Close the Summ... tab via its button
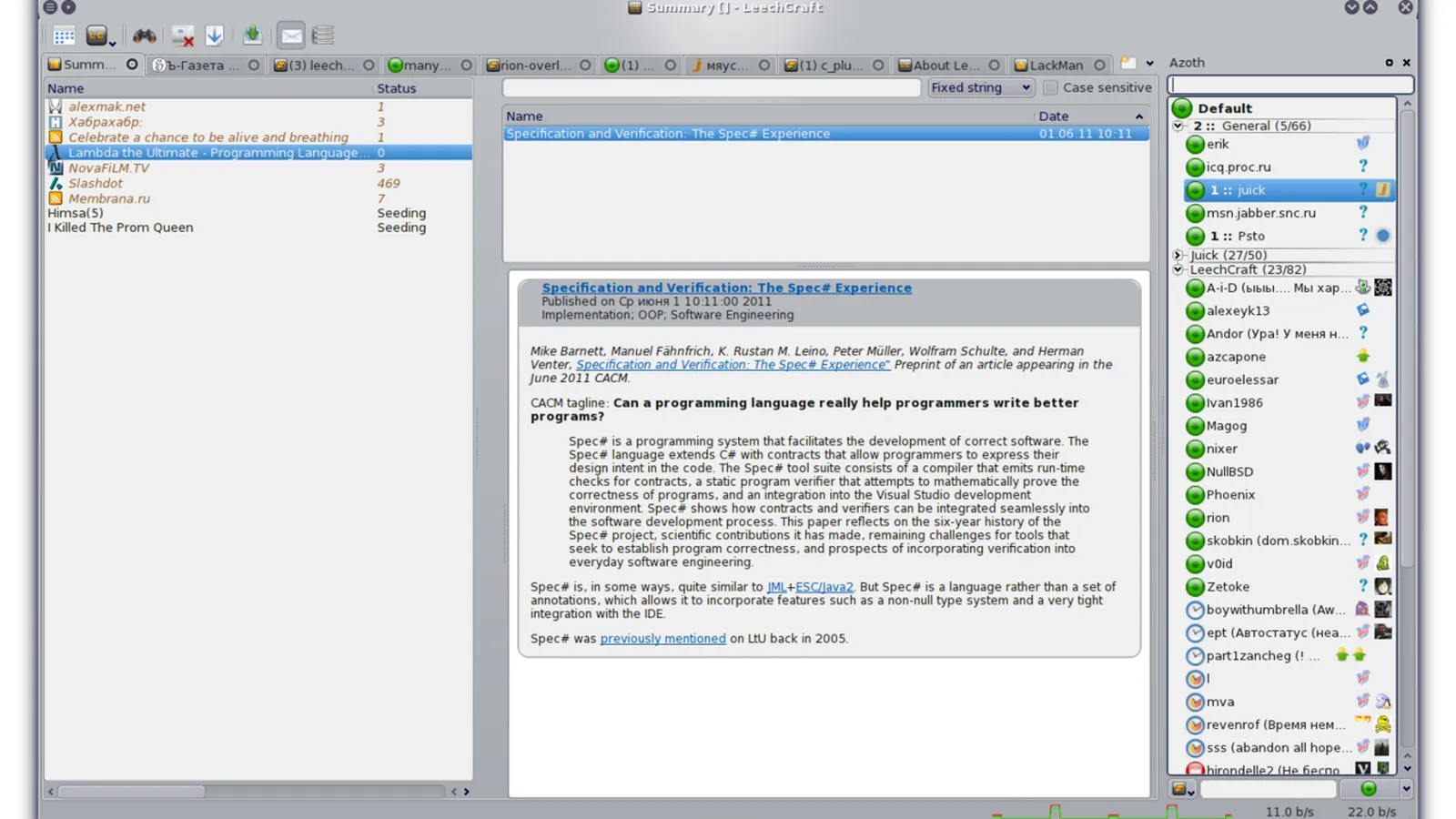The image size is (1456, 819). [x=132, y=65]
